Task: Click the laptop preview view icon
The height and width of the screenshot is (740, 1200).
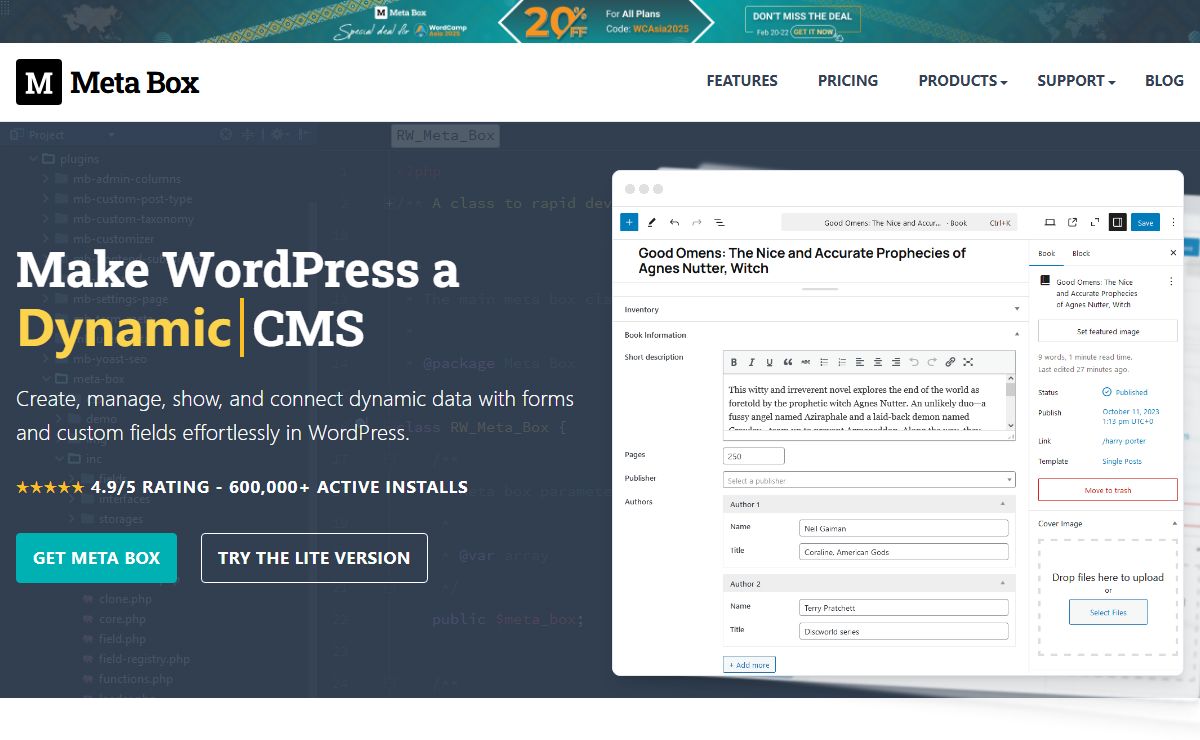Action: 1050,222
